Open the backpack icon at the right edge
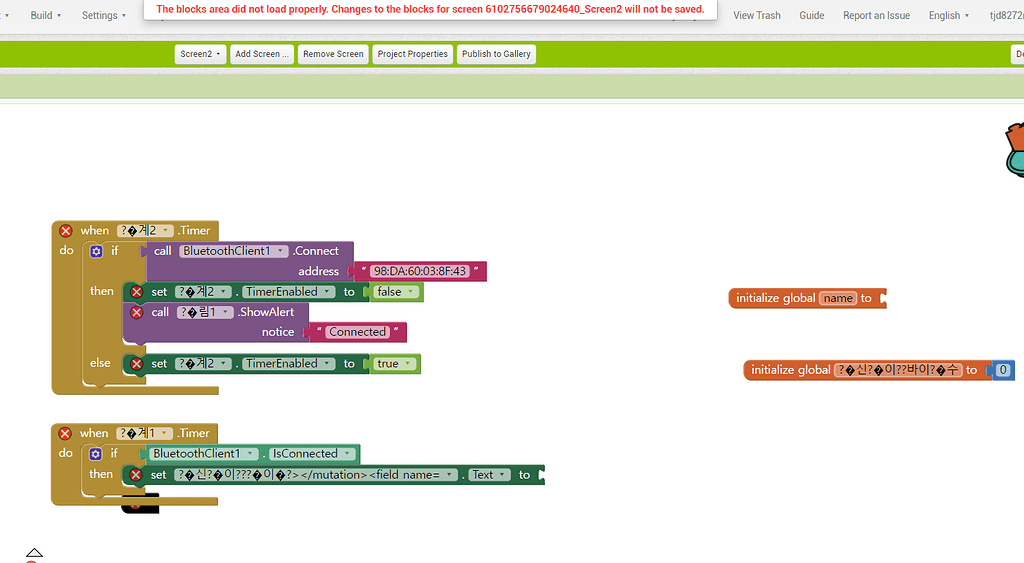 pos(1014,150)
